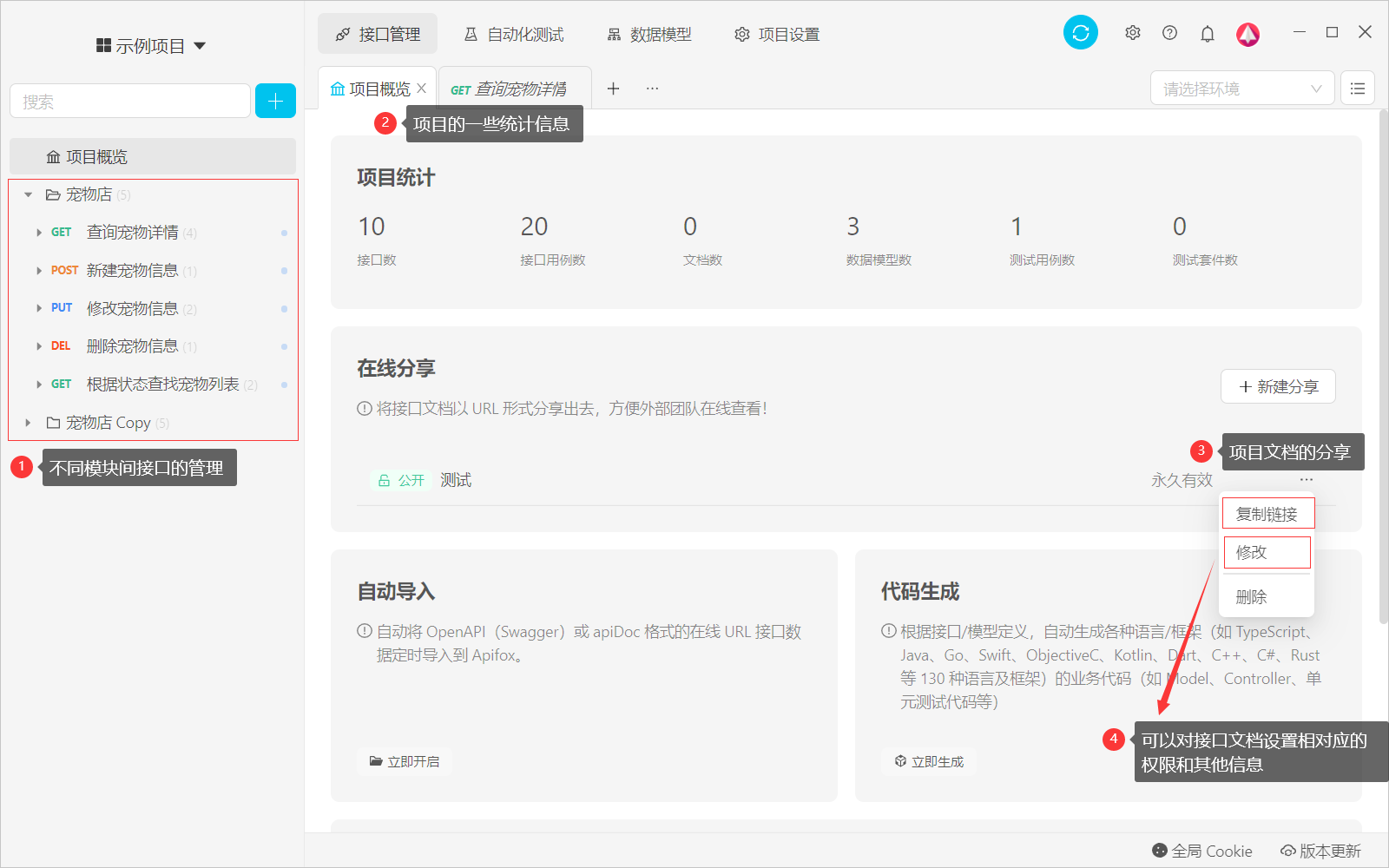The image size is (1389, 868).
Task: Click status dot on 根据状态查找宠物列表 row
Action: [x=284, y=385]
